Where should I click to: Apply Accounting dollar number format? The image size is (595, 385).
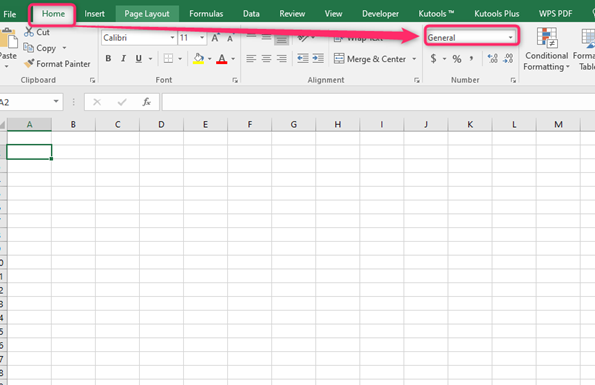(433, 58)
